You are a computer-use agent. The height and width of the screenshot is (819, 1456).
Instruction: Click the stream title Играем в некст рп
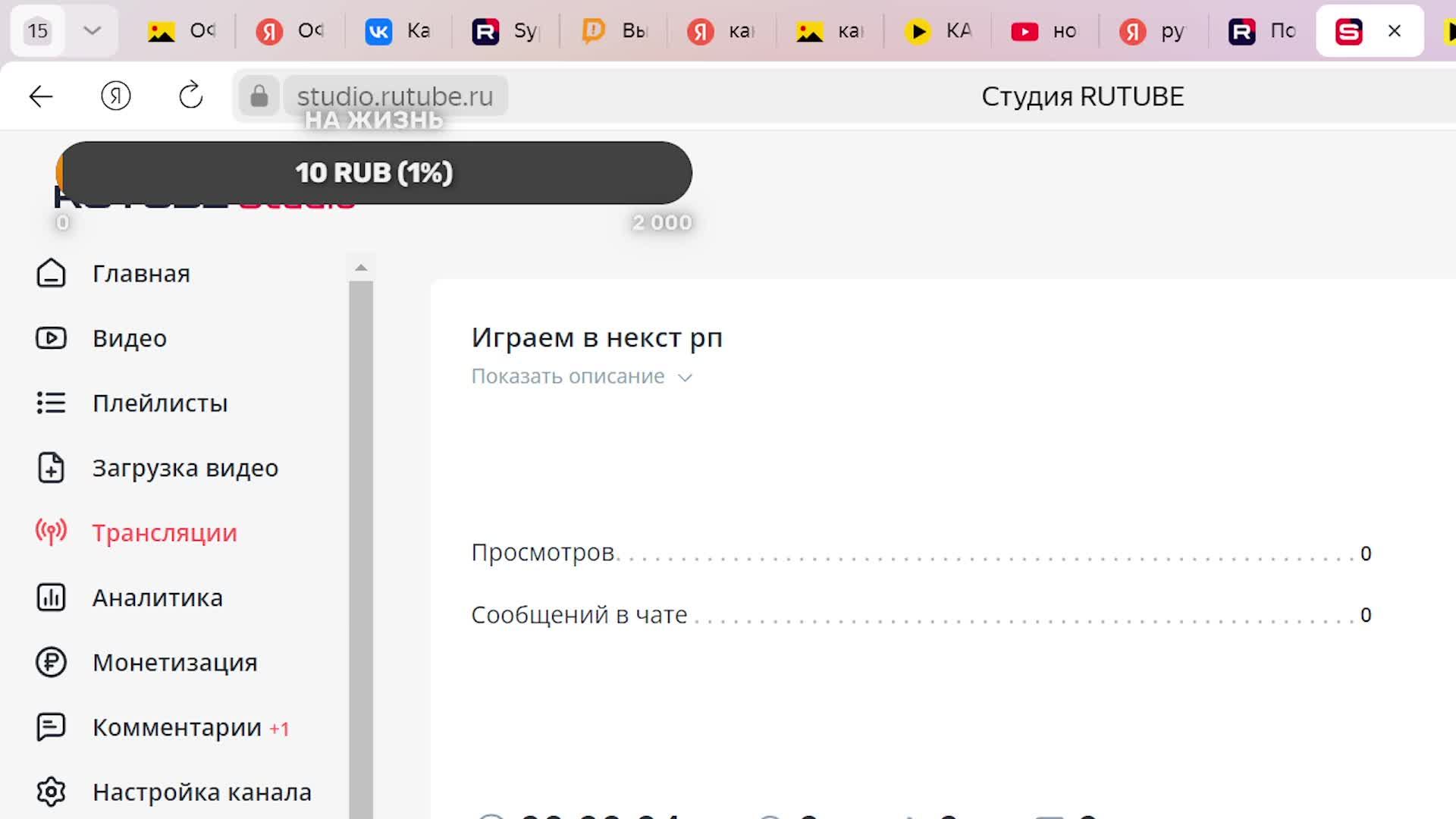point(597,337)
